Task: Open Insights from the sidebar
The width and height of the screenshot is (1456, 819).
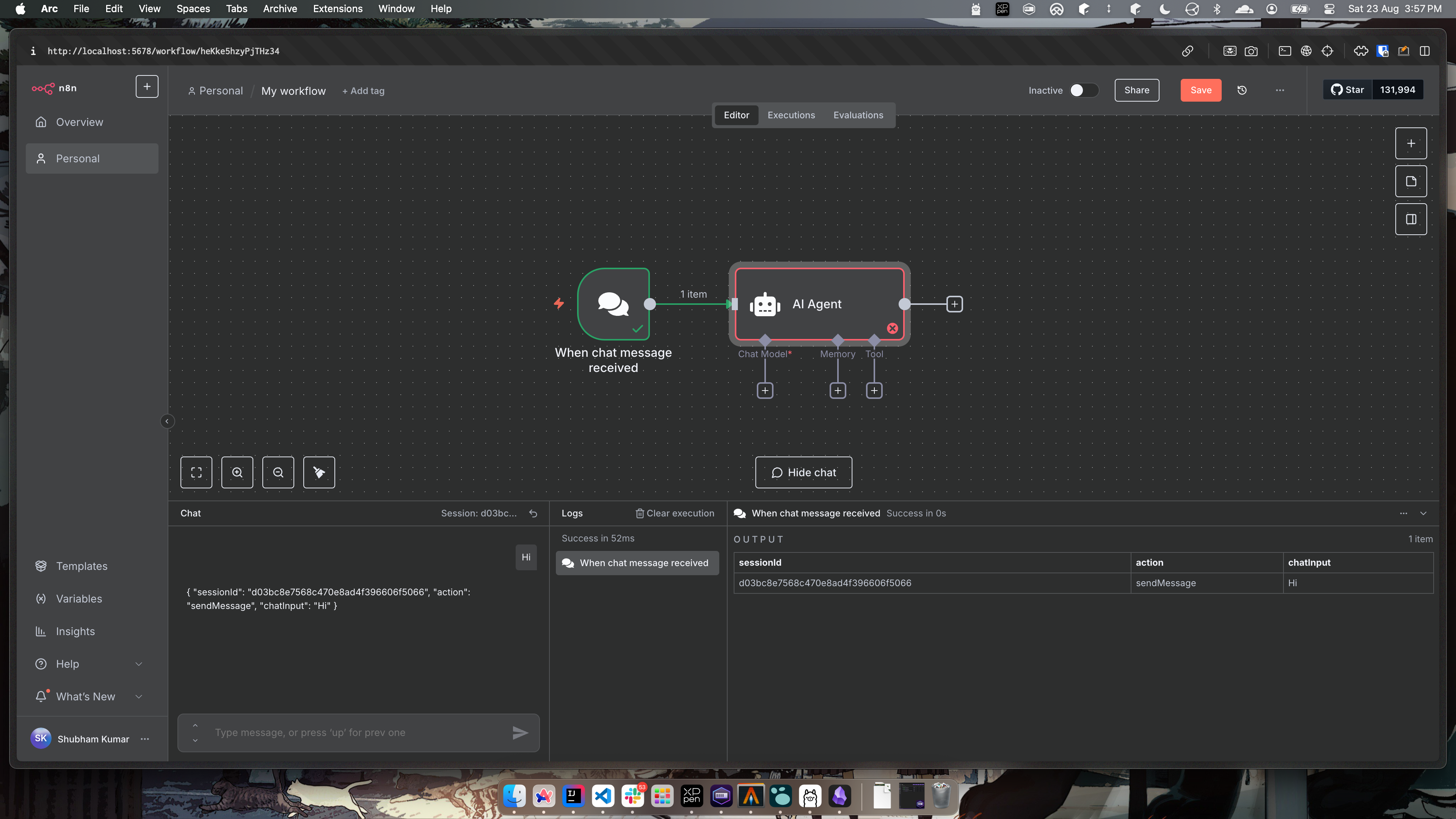Action: tap(75, 631)
